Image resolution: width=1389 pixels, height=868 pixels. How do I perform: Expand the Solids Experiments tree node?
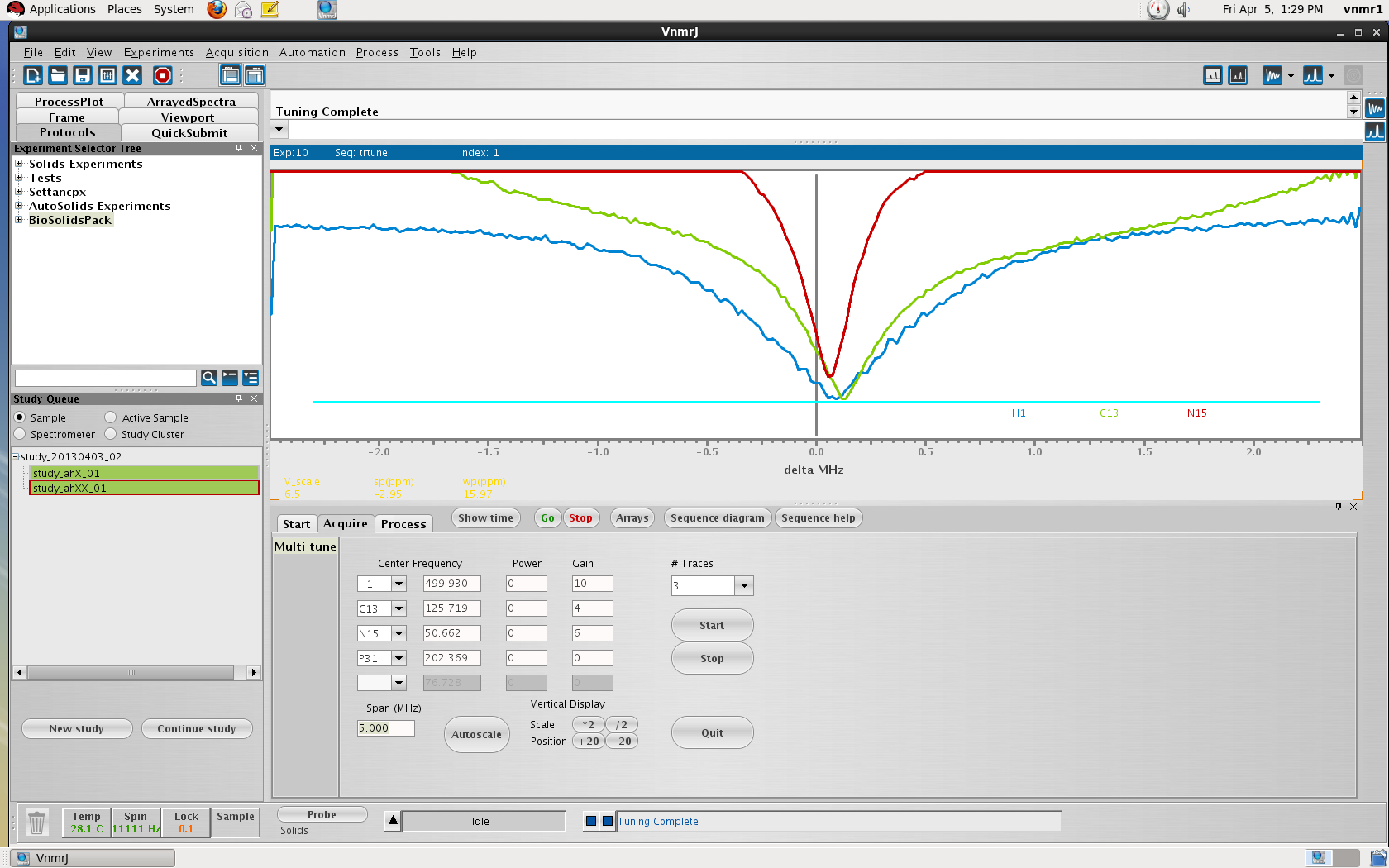pyautogui.click(x=18, y=164)
